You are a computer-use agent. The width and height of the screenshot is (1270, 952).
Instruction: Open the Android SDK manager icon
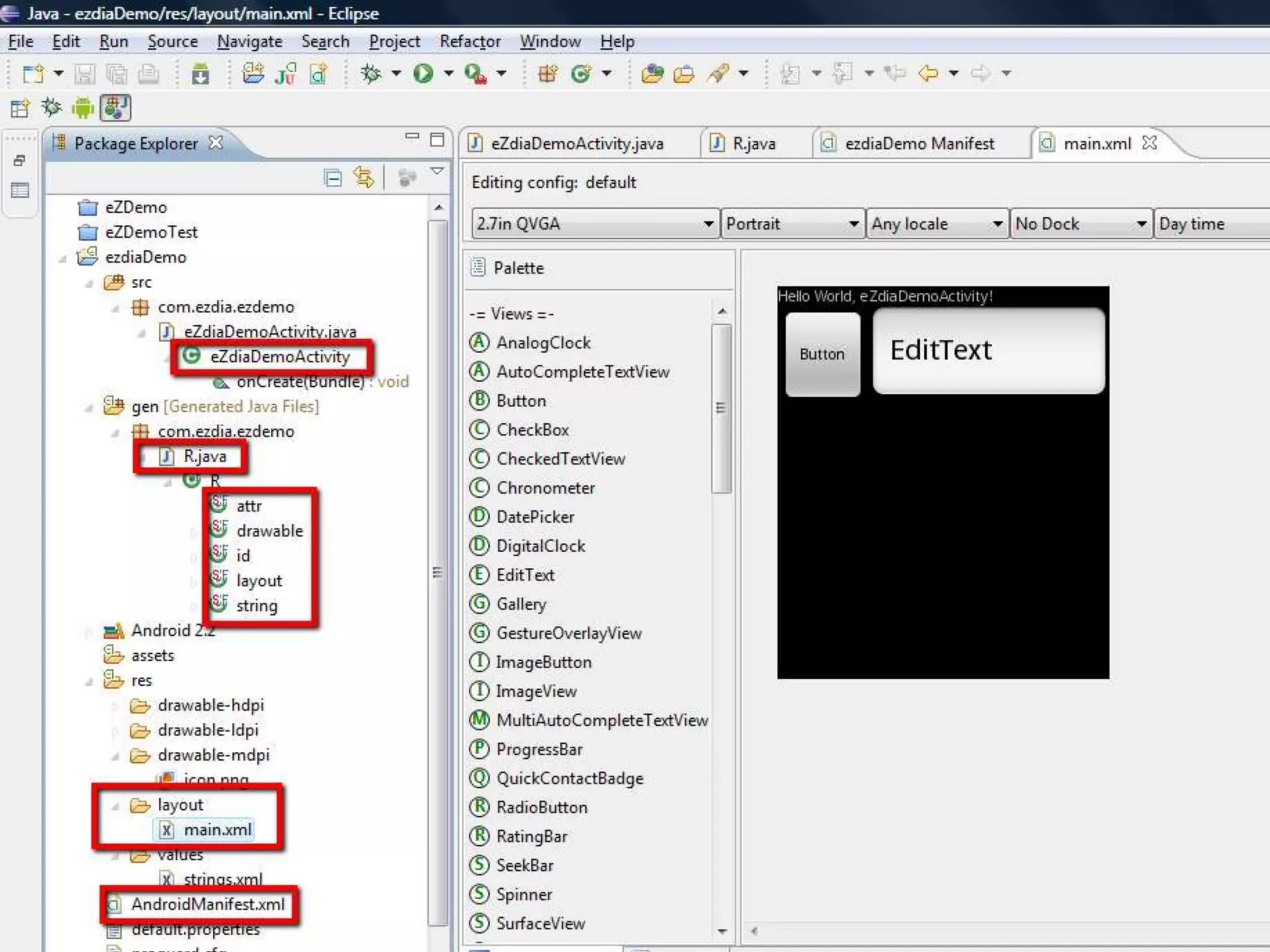pos(200,74)
